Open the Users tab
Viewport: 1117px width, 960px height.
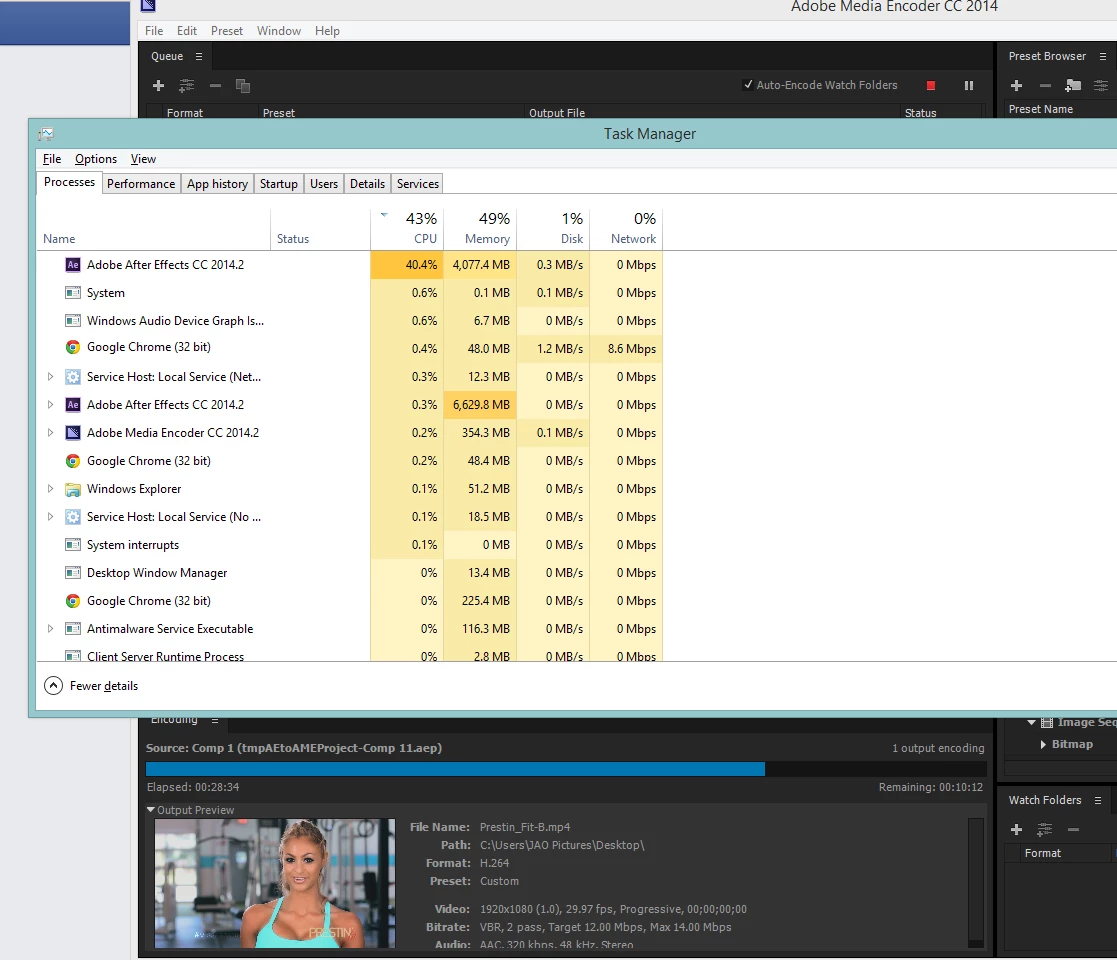323,184
